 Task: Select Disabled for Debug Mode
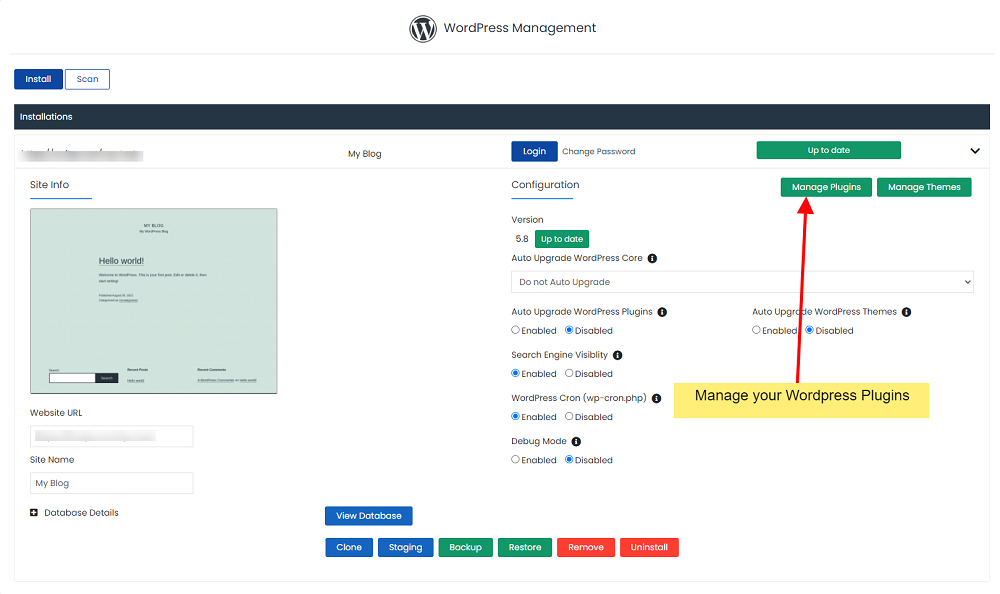569,459
